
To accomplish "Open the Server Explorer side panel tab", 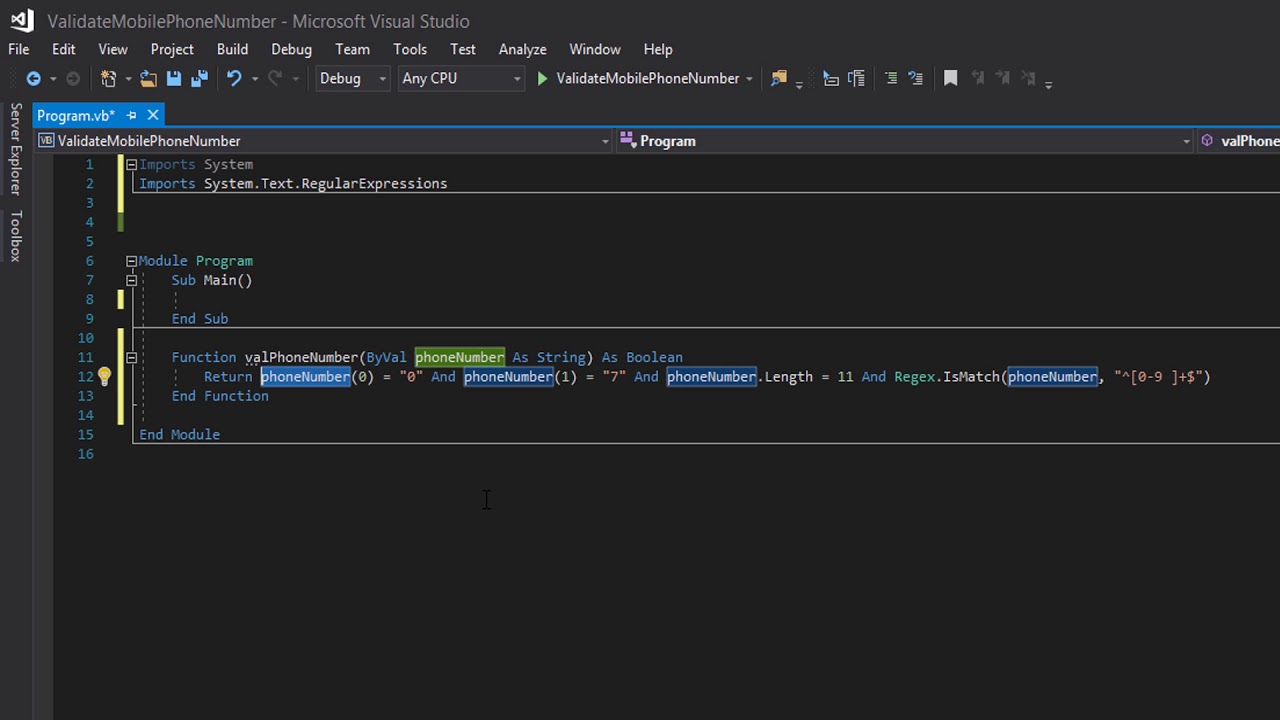I will tap(16, 148).
